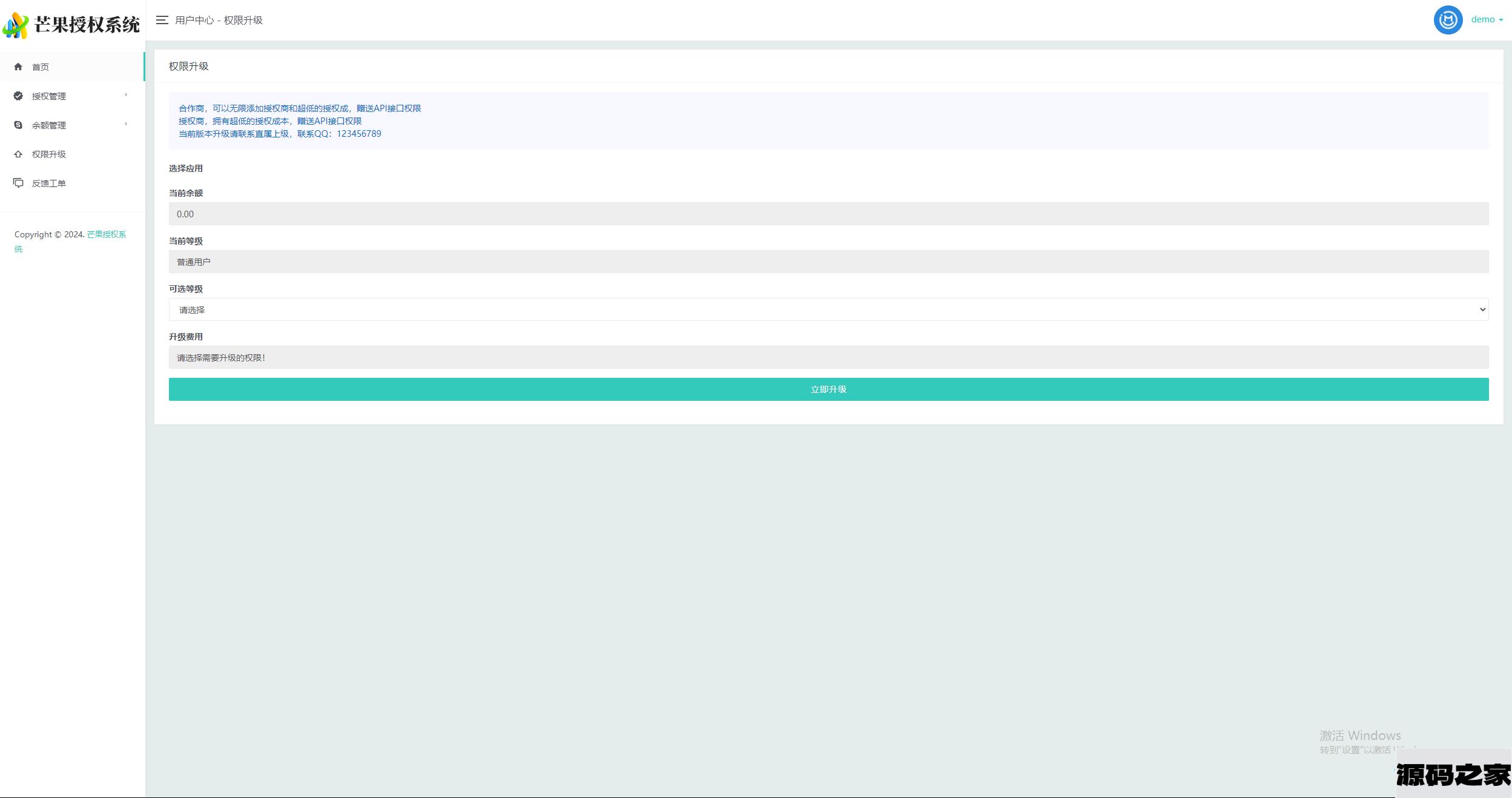Click the checkmark badge icon beside 授权管理
The height and width of the screenshot is (798, 1512).
(x=18, y=96)
